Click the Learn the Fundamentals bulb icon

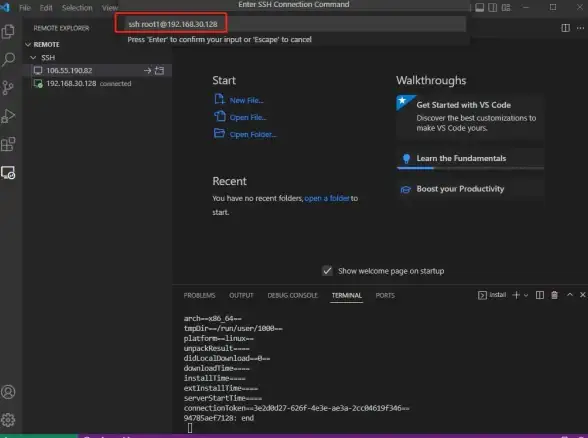coord(406,159)
